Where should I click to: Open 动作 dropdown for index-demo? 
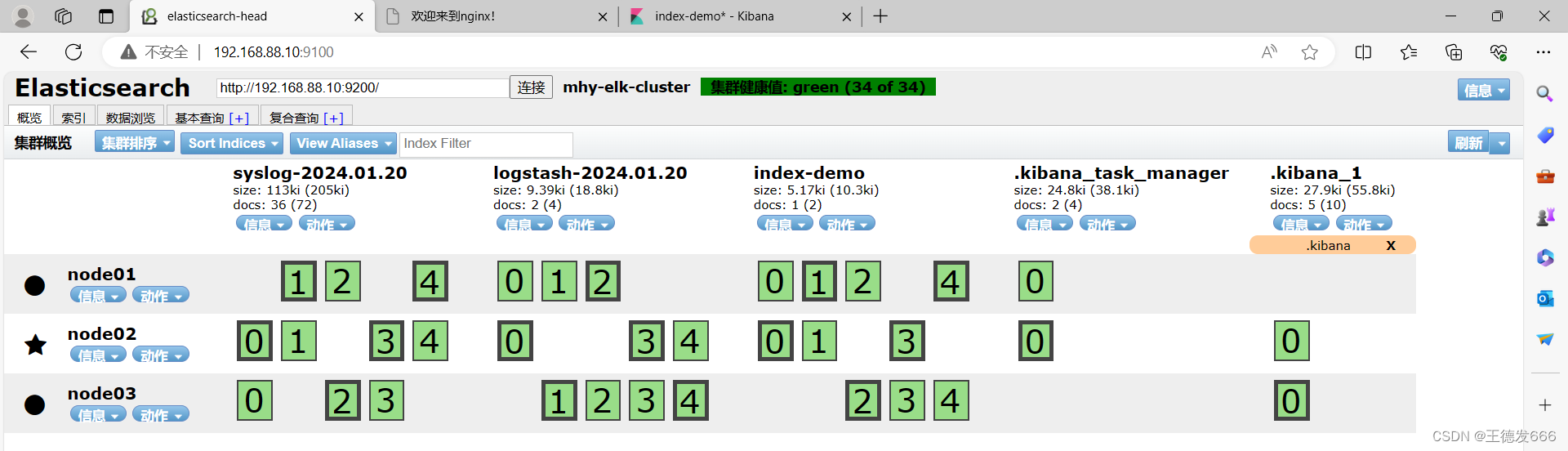click(847, 224)
